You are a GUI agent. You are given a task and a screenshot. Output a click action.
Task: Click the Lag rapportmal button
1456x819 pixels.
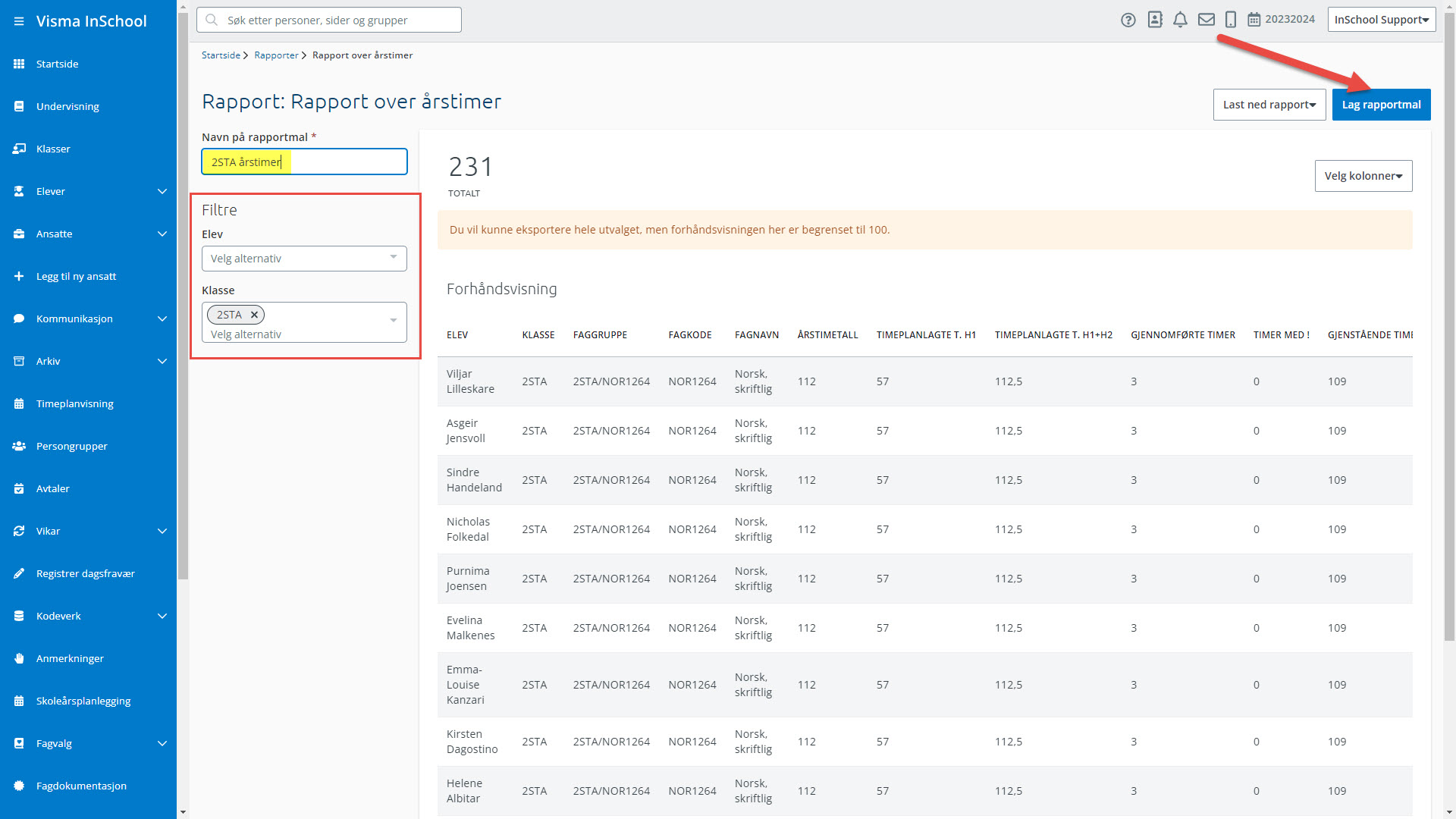click(x=1381, y=105)
